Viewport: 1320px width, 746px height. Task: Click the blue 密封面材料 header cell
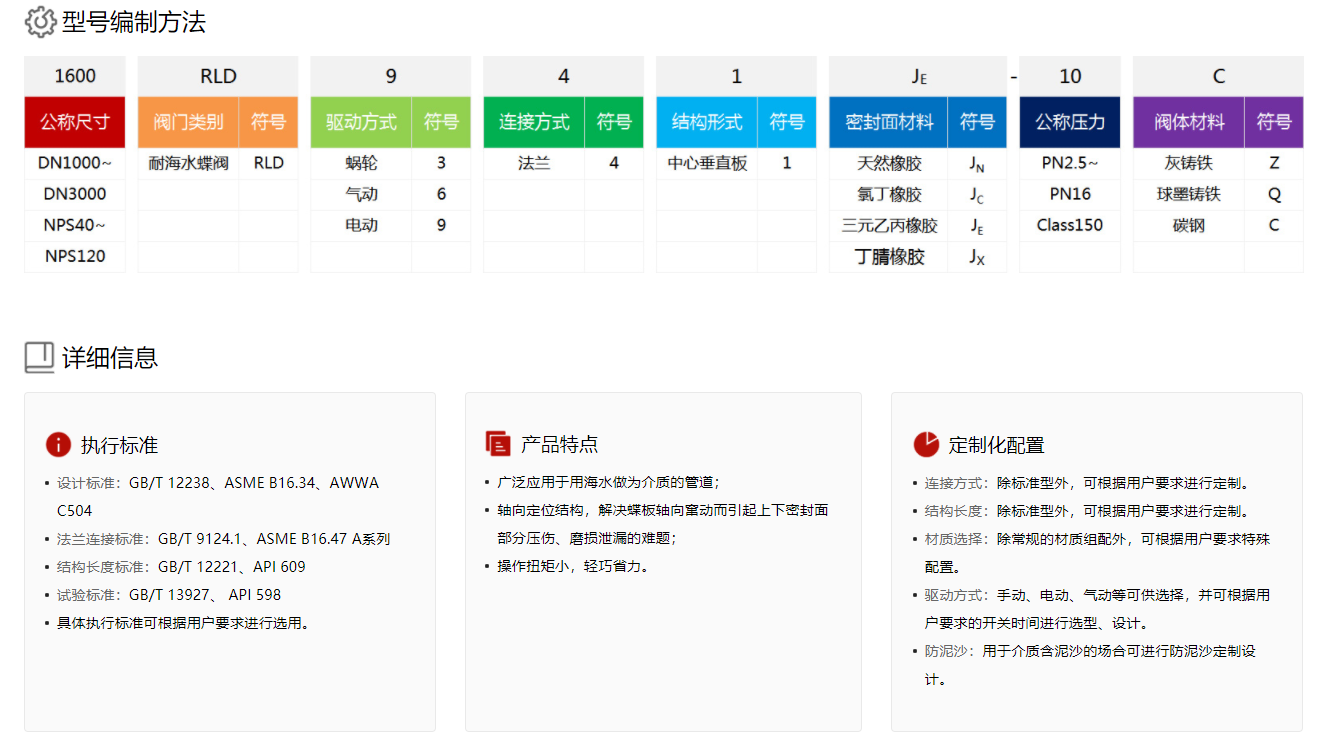pos(888,122)
